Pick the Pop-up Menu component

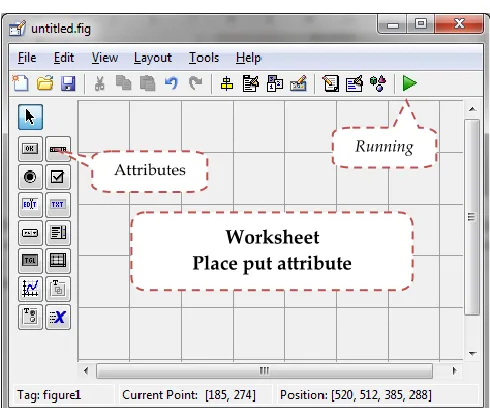pos(30,233)
